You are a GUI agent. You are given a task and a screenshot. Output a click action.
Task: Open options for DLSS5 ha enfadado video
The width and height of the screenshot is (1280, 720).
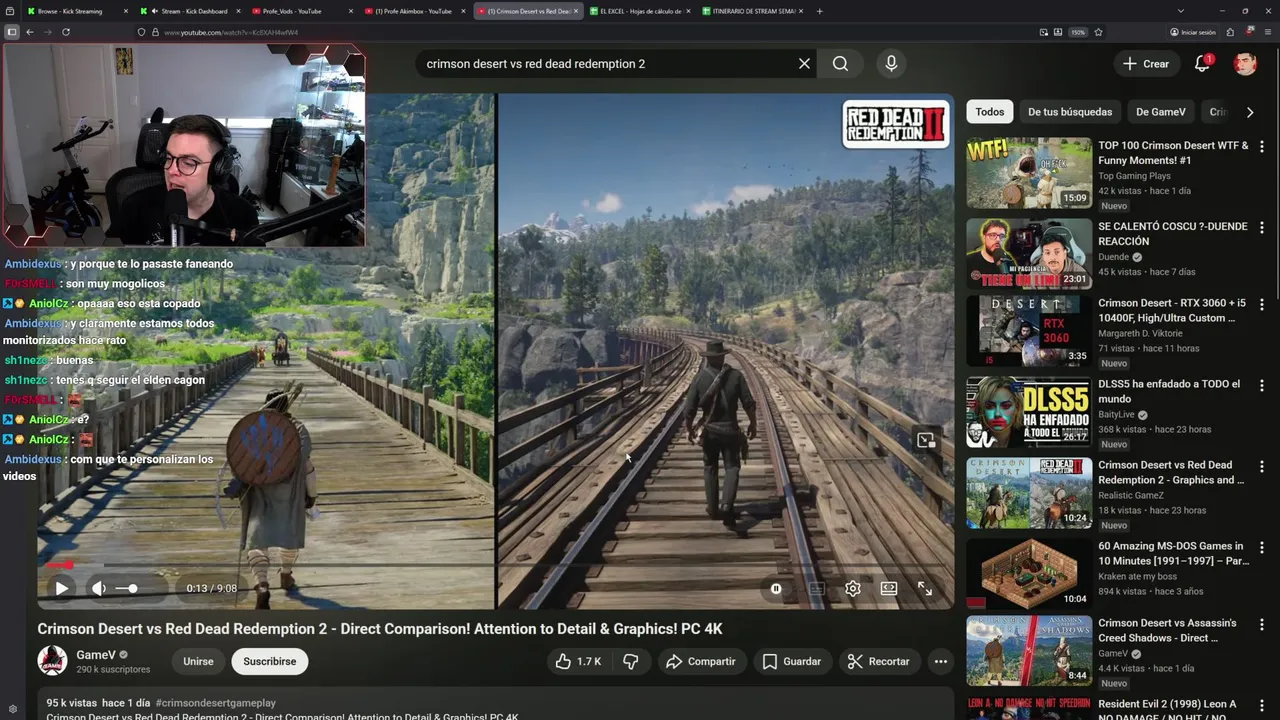coord(1262,385)
